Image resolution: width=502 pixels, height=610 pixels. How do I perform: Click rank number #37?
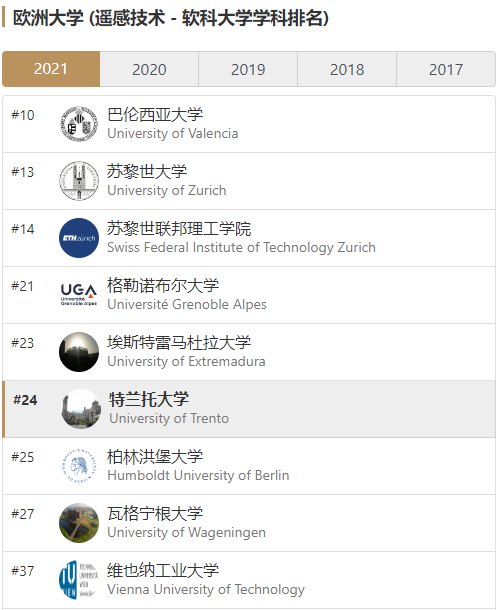(23, 571)
